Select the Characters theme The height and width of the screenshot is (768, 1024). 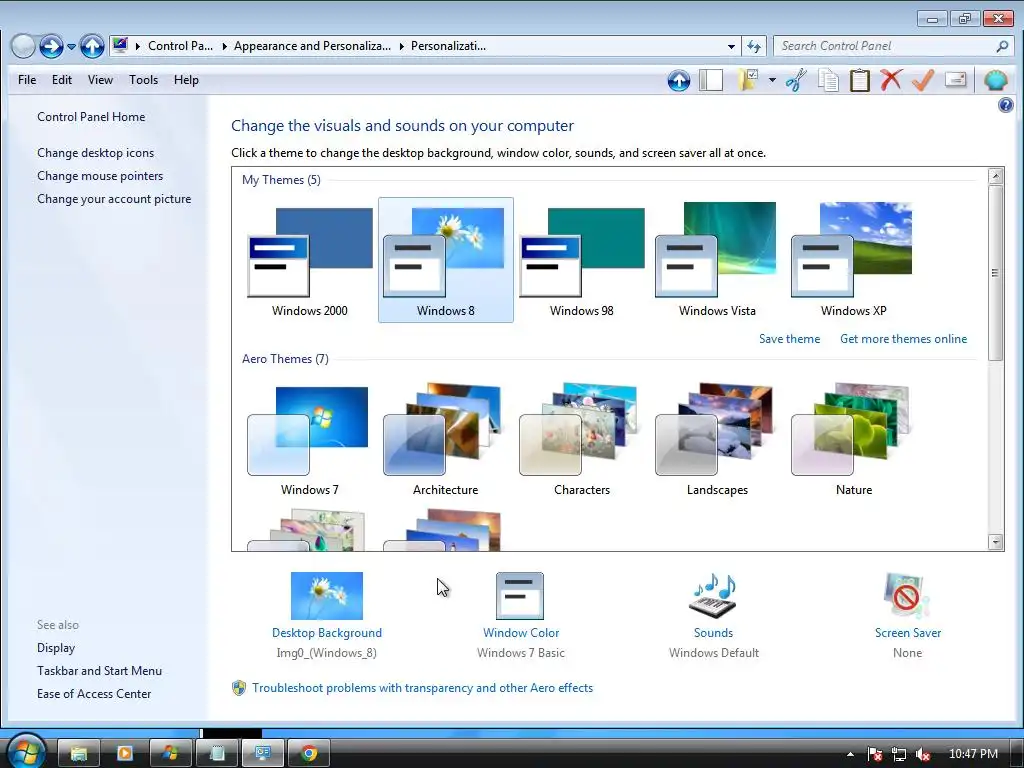pyautogui.click(x=581, y=439)
